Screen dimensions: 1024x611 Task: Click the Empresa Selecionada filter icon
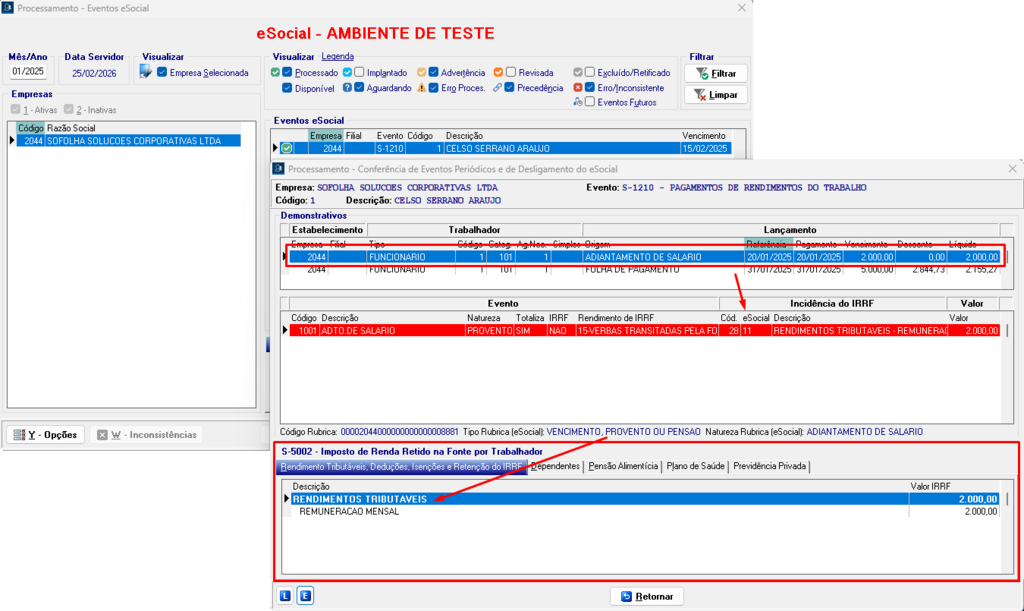click(146, 72)
